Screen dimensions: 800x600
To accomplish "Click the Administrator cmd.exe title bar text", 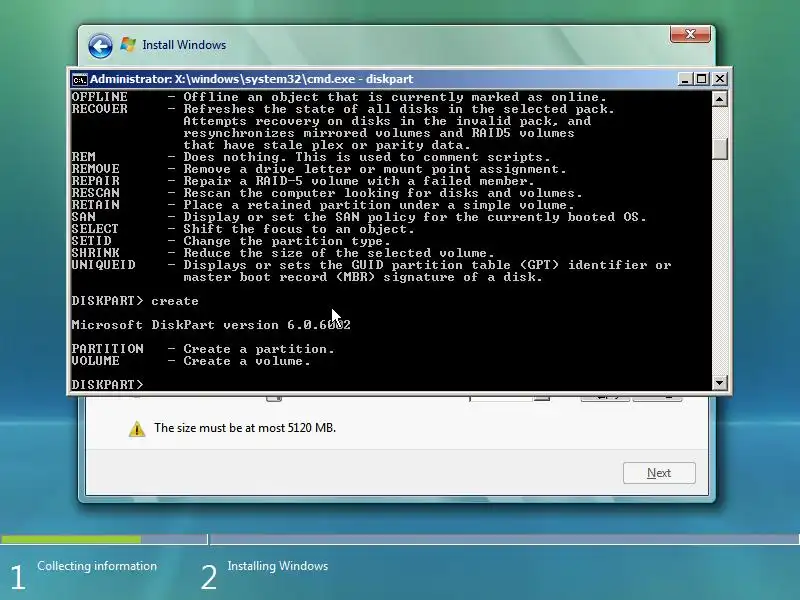I will (x=252, y=79).
